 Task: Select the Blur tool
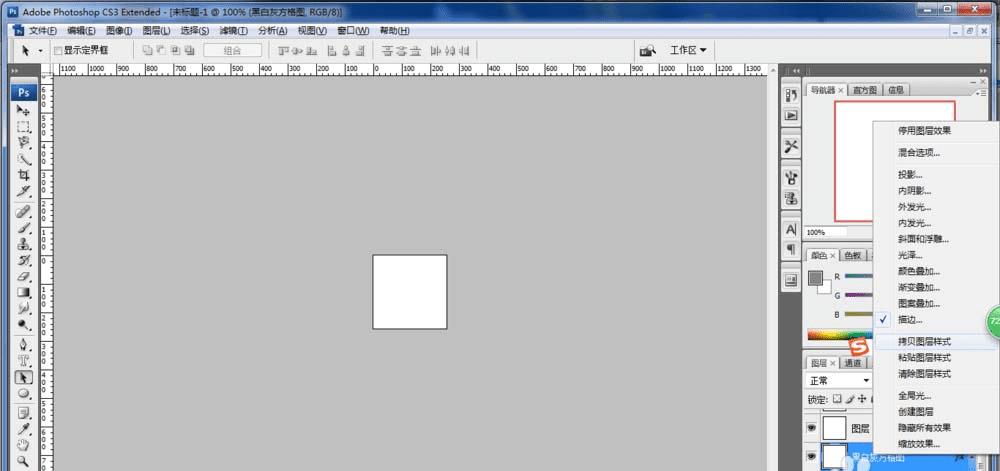click(24, 308)
